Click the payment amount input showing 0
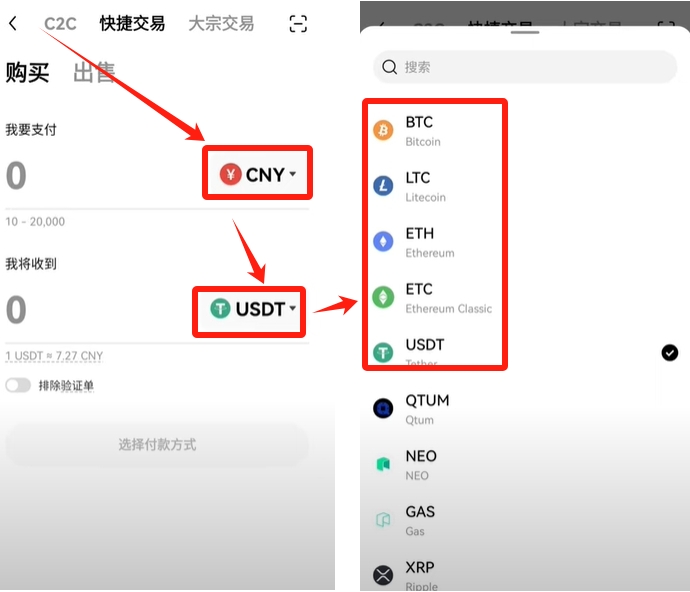 (101, 175)
